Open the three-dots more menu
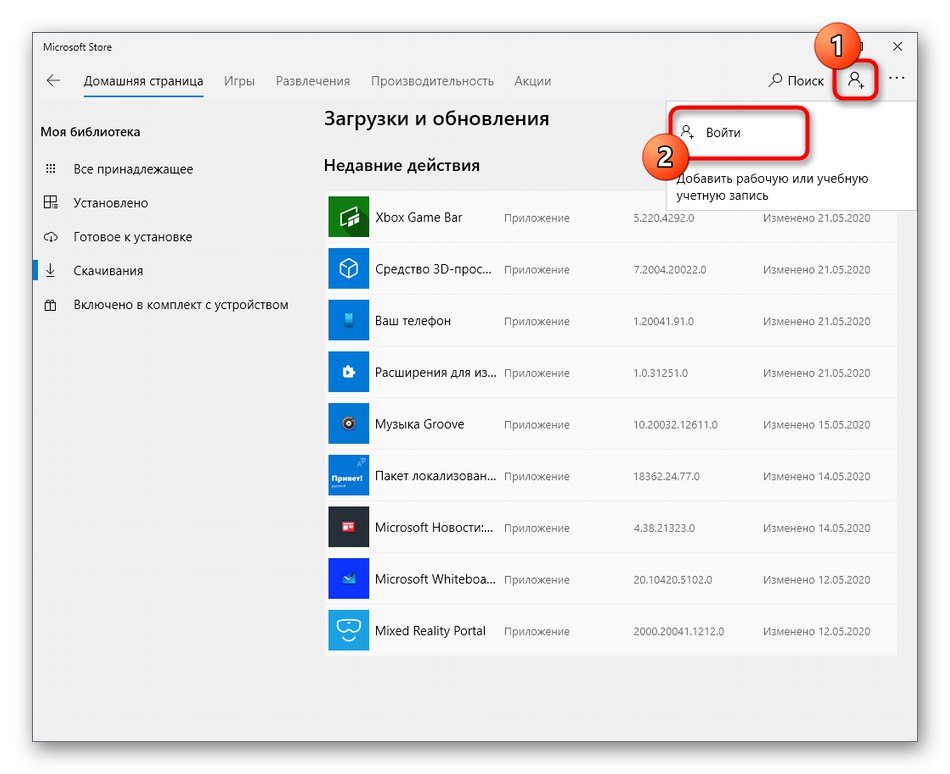 (x=896, y=80)
